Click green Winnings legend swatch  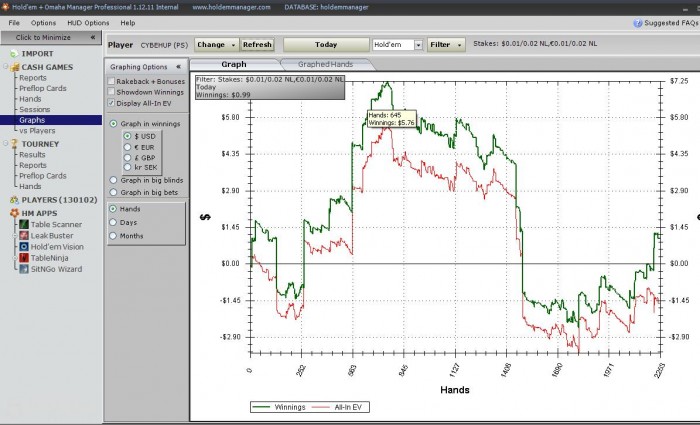[262, 407]
